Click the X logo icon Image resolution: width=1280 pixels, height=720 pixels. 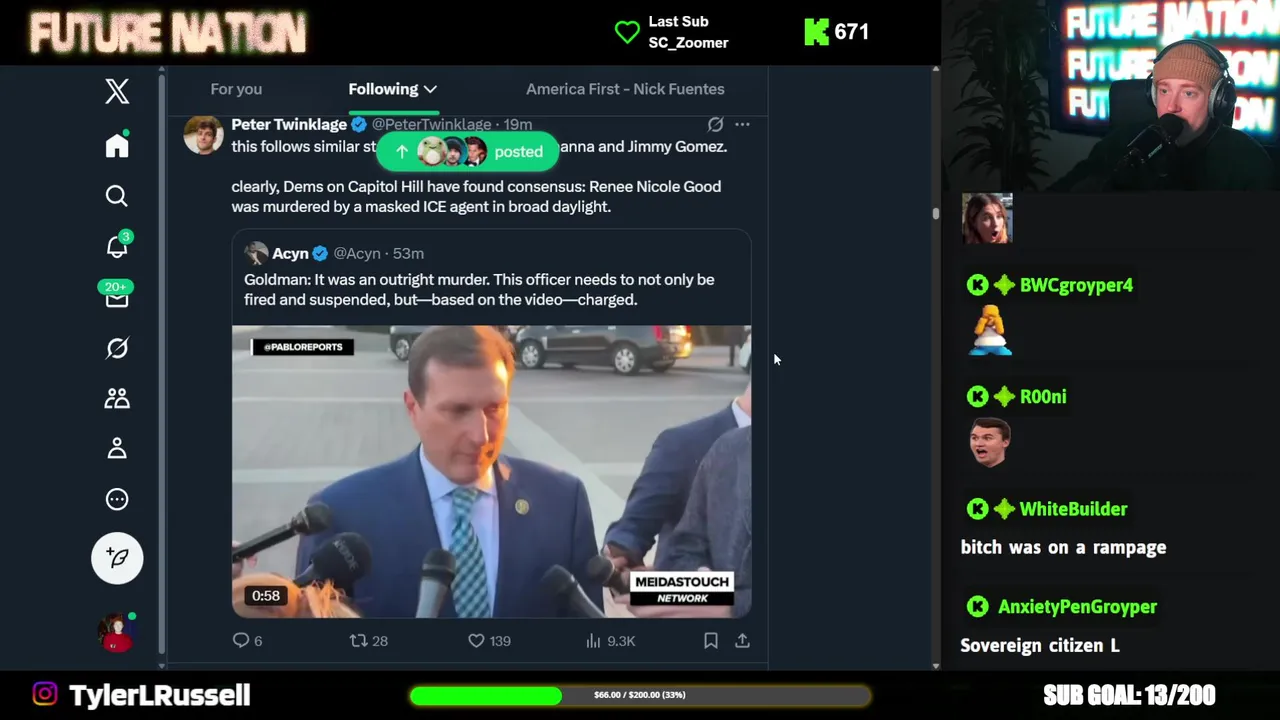[x=117, y=92]
